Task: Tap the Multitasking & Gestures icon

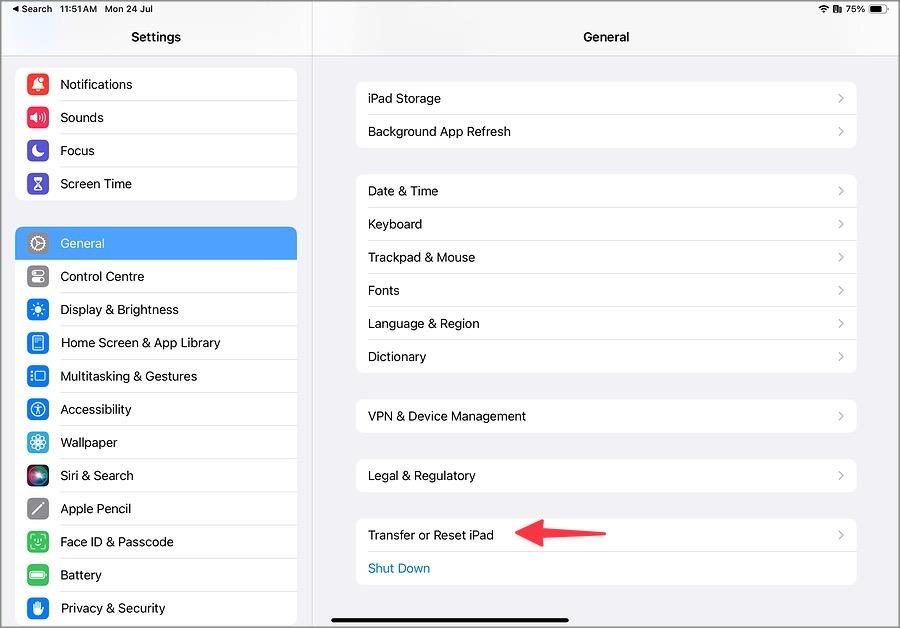Action: click(38, 376)
